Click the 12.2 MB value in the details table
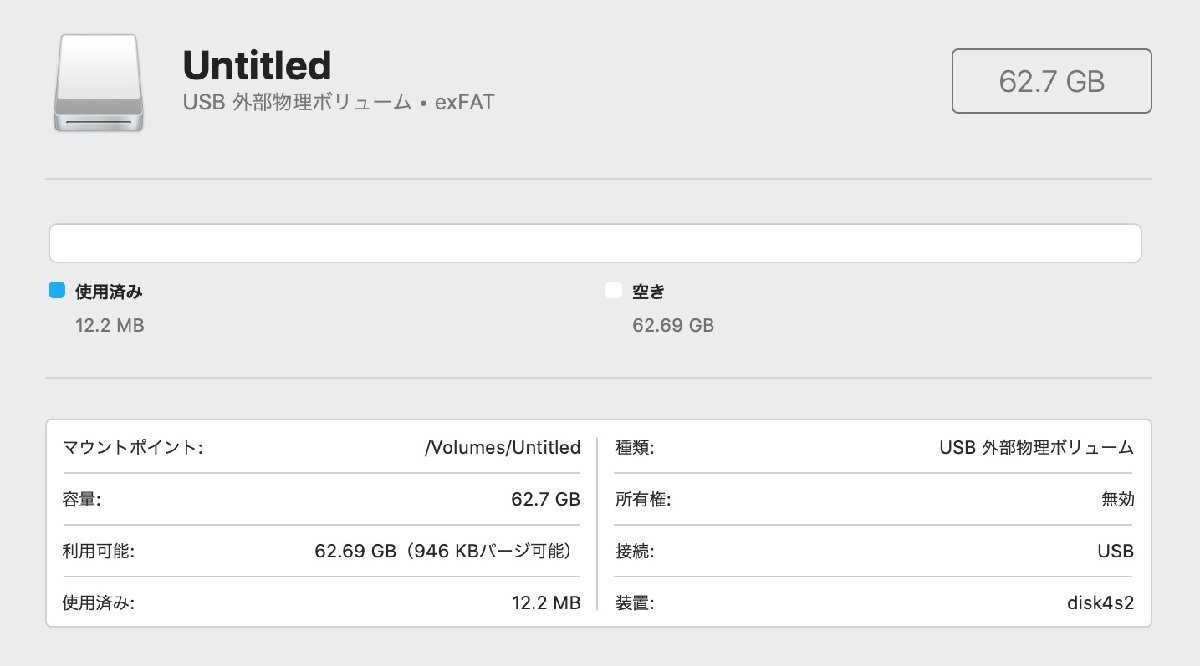This screenshot has height=666, width=1200. pos(546,603)
